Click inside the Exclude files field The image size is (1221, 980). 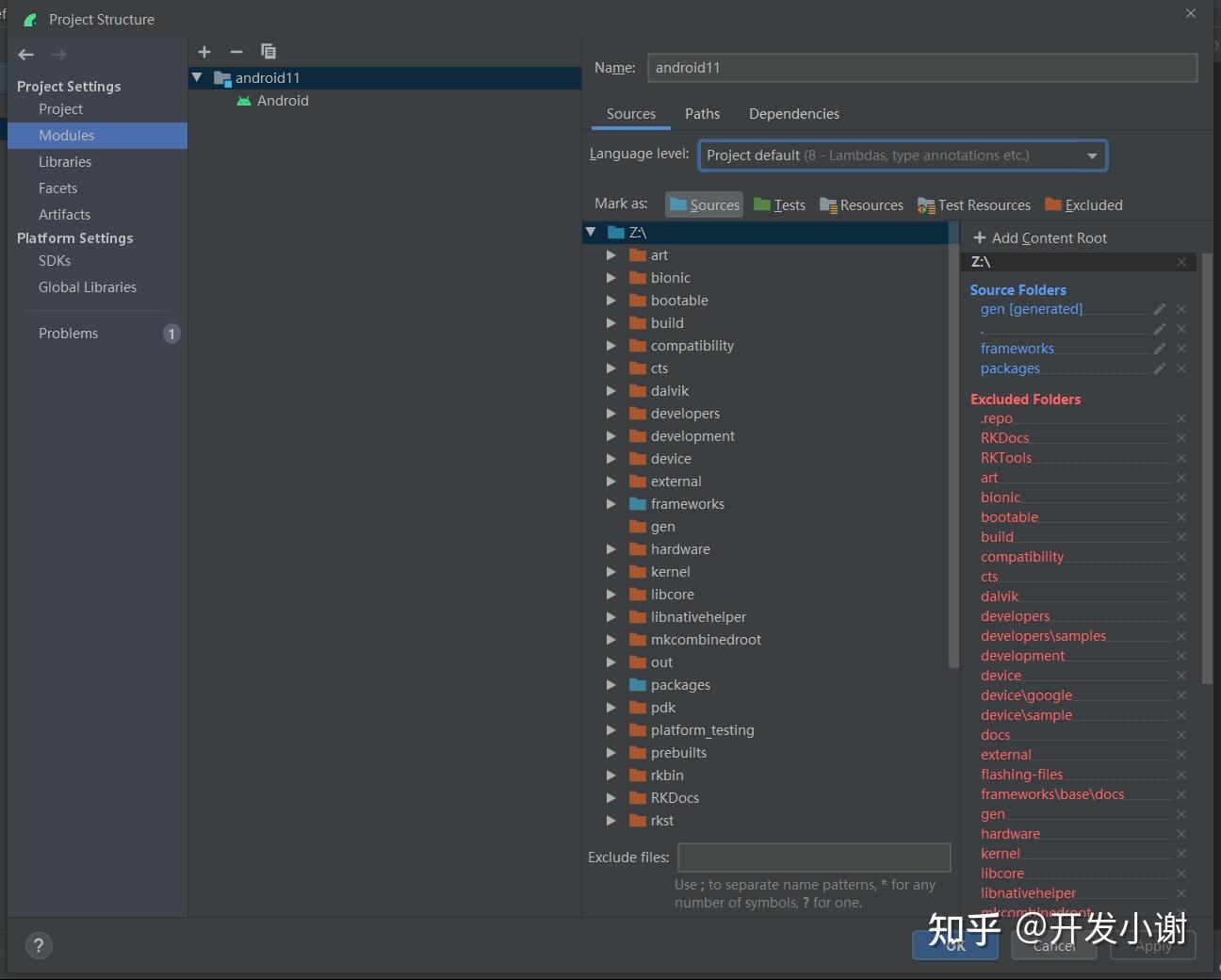814,857
